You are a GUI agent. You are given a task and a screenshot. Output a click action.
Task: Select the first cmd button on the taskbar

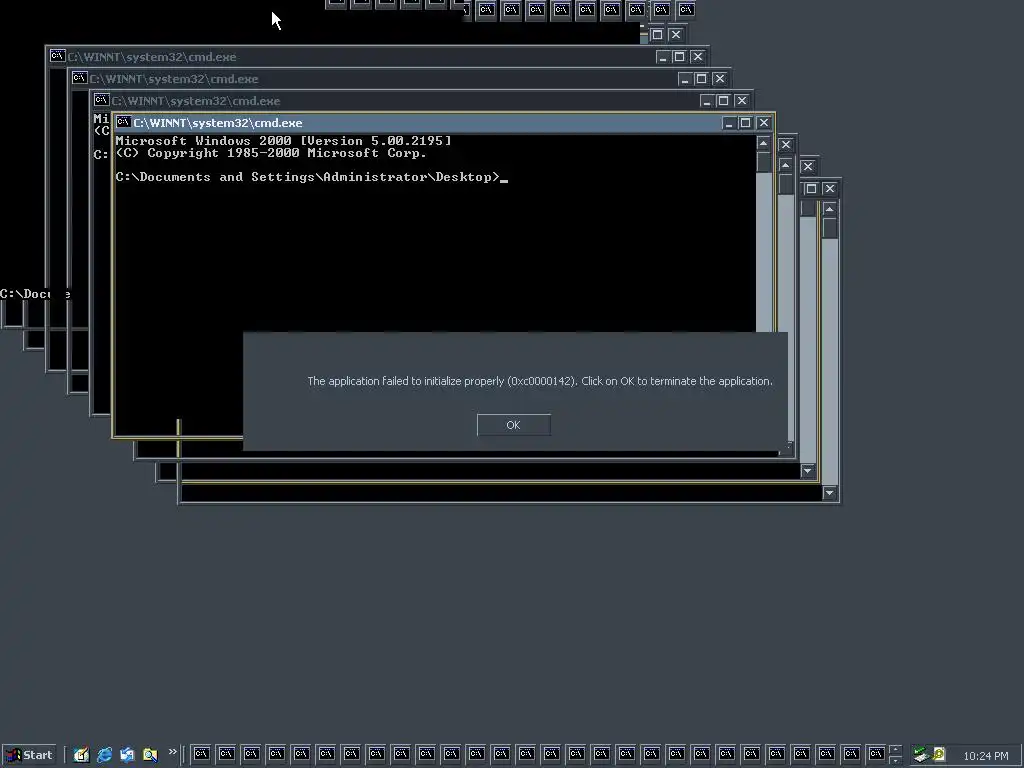click(201, 754)
